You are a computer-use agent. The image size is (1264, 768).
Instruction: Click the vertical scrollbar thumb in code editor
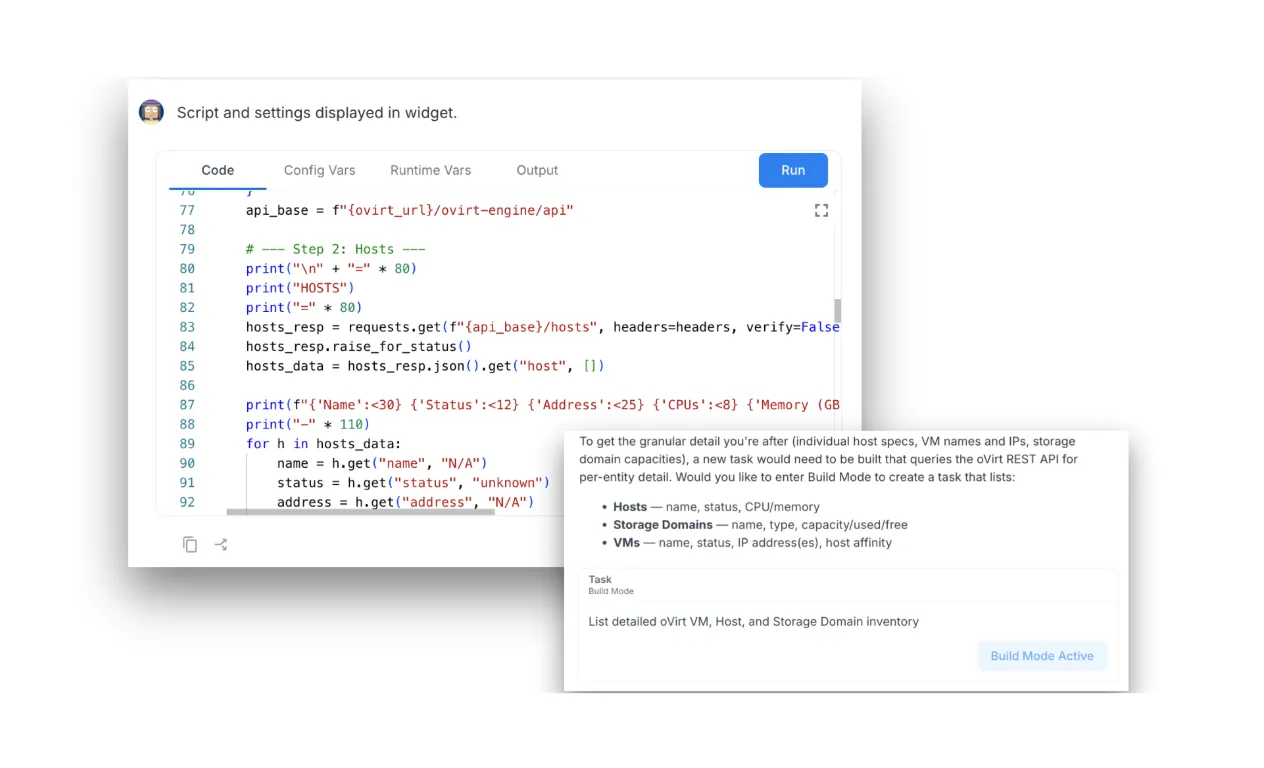point(837,310)
